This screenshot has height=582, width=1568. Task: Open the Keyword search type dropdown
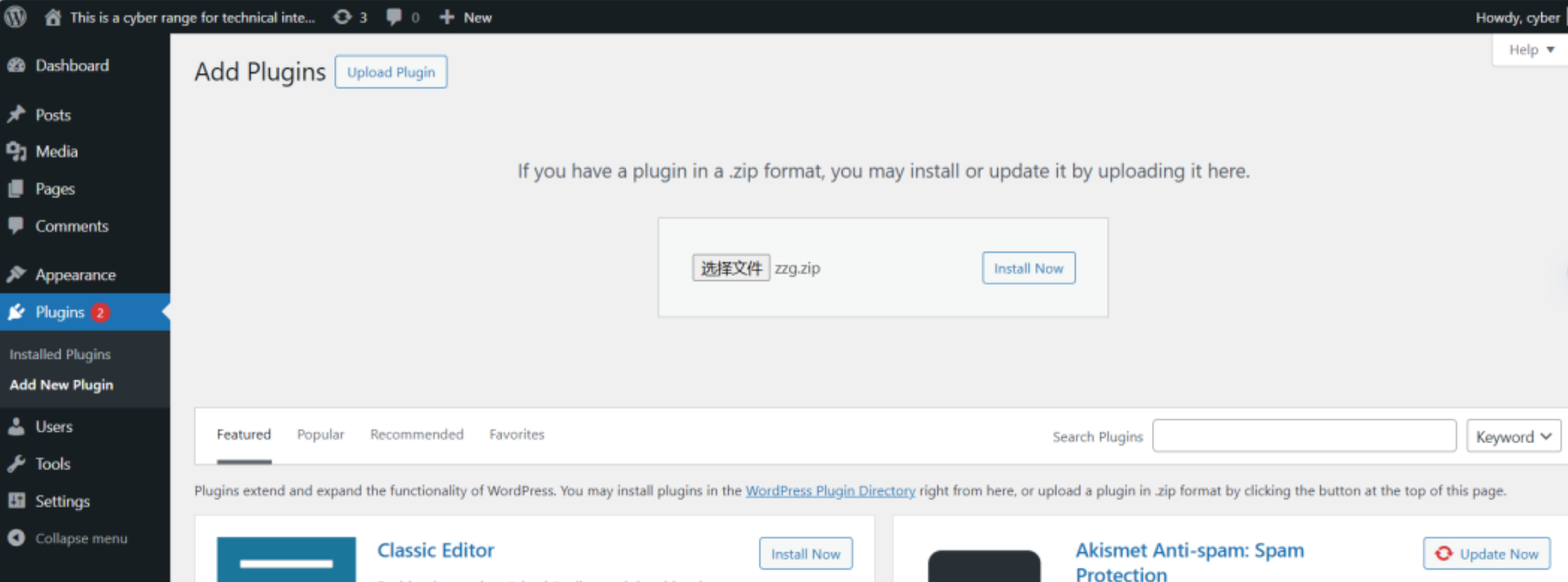click(x=1513, y=436)
